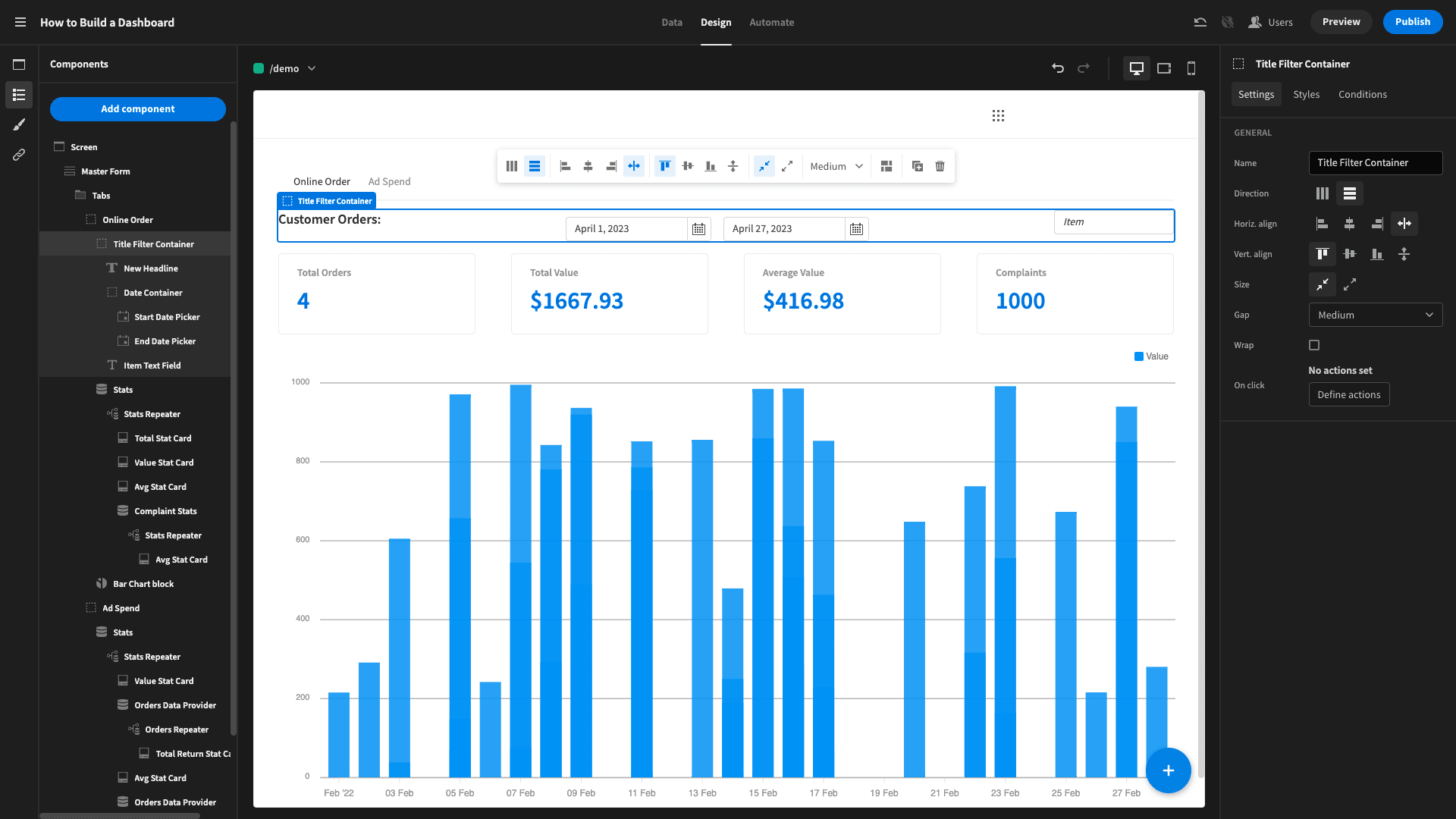Click the Define actions button
The width and height of the screenshot is (1456, 819).
tap(1349, 394)
